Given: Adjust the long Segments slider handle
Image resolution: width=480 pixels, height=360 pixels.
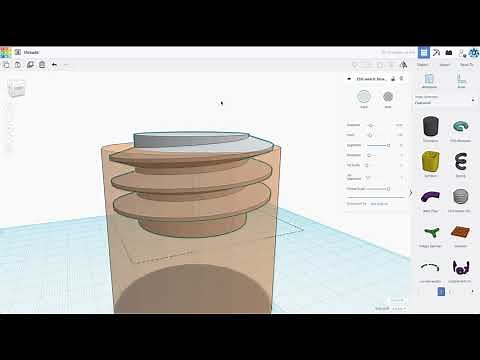Looking at the screenshot, I should (388, 145).
